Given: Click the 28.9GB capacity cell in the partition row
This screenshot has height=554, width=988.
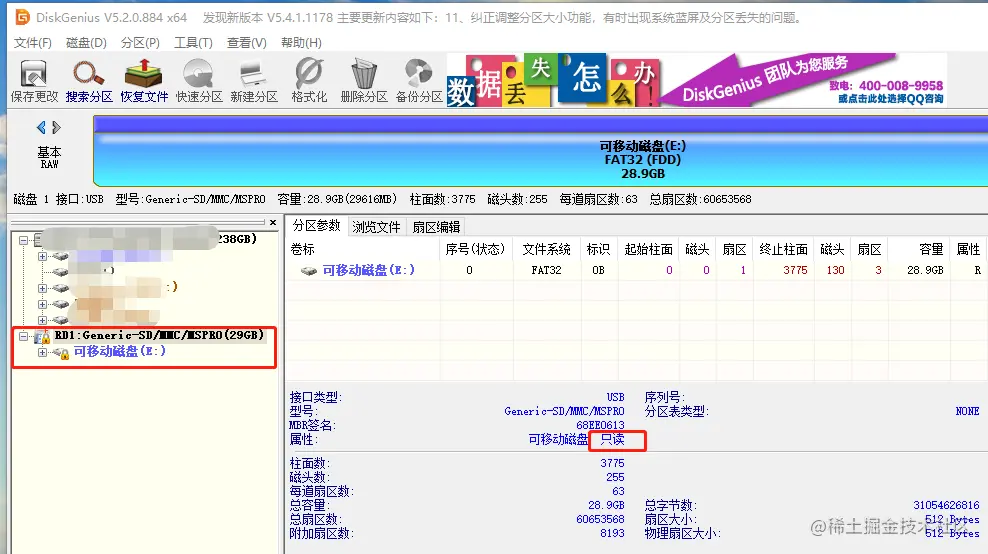Looking at the screenshot, I should 925,270.
